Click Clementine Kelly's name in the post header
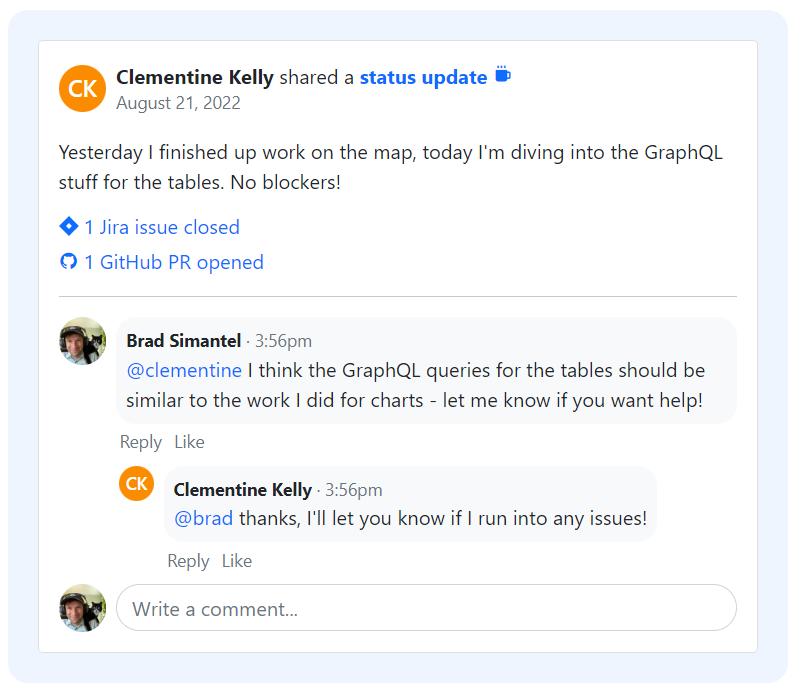Screen dimensions: 794x688 [195, 77]
